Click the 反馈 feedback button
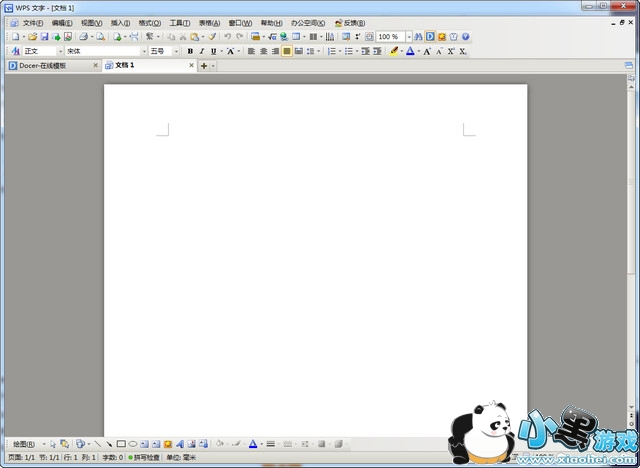 [x=350, y=22]
